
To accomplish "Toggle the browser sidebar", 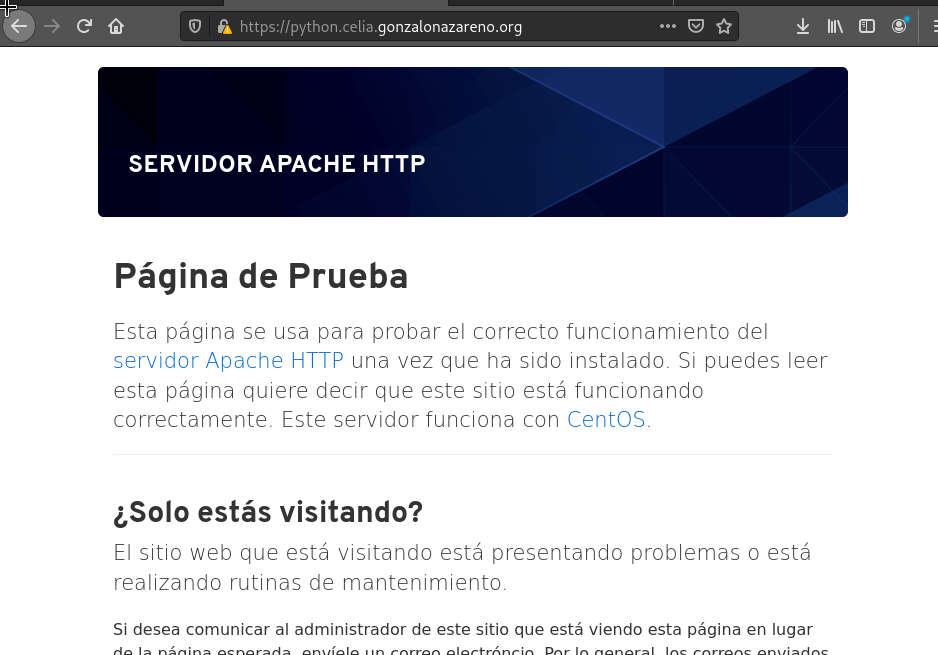I will [866, 26].
